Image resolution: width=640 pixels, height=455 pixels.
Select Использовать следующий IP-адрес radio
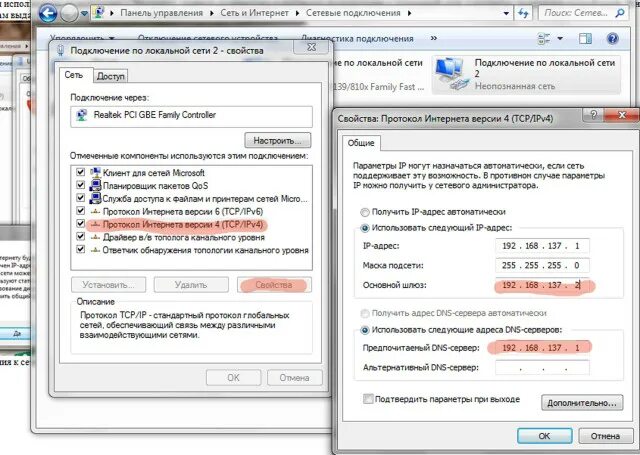(365, 228)
